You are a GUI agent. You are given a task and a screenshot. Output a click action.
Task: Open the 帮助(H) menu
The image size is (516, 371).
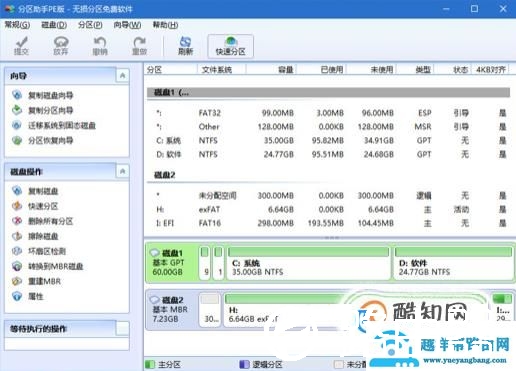[x=165, y=25]
